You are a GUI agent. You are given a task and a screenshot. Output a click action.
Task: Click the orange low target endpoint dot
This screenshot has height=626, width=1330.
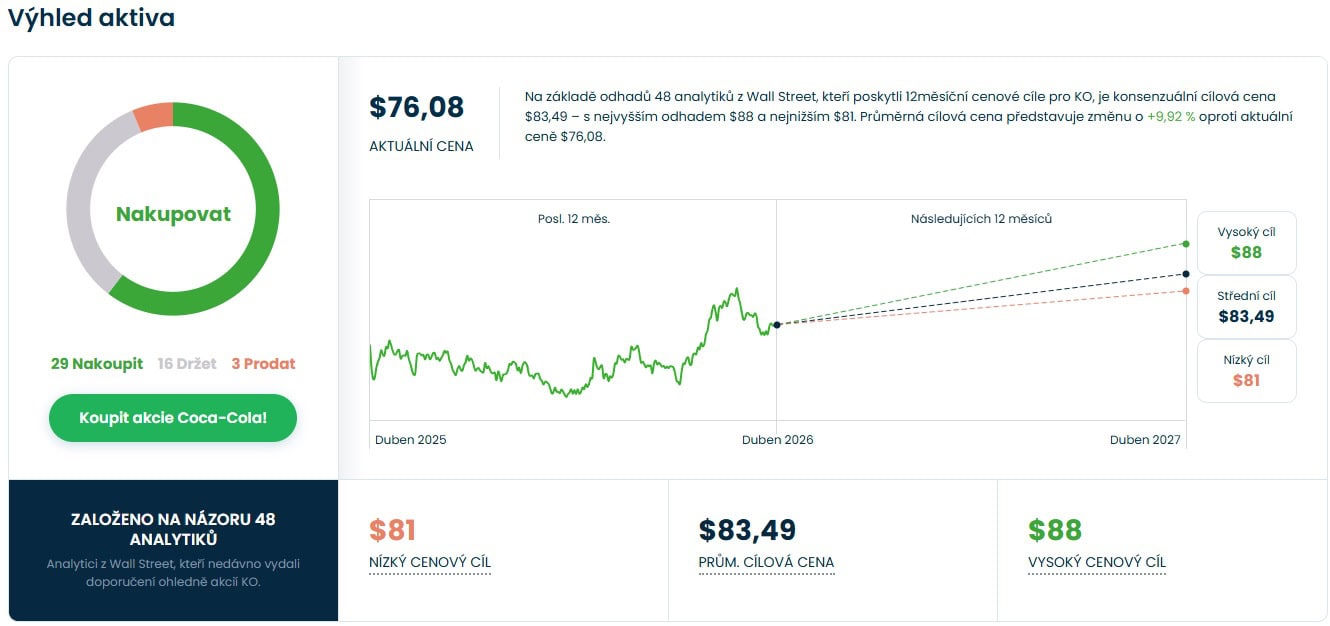coord(1186,291)
